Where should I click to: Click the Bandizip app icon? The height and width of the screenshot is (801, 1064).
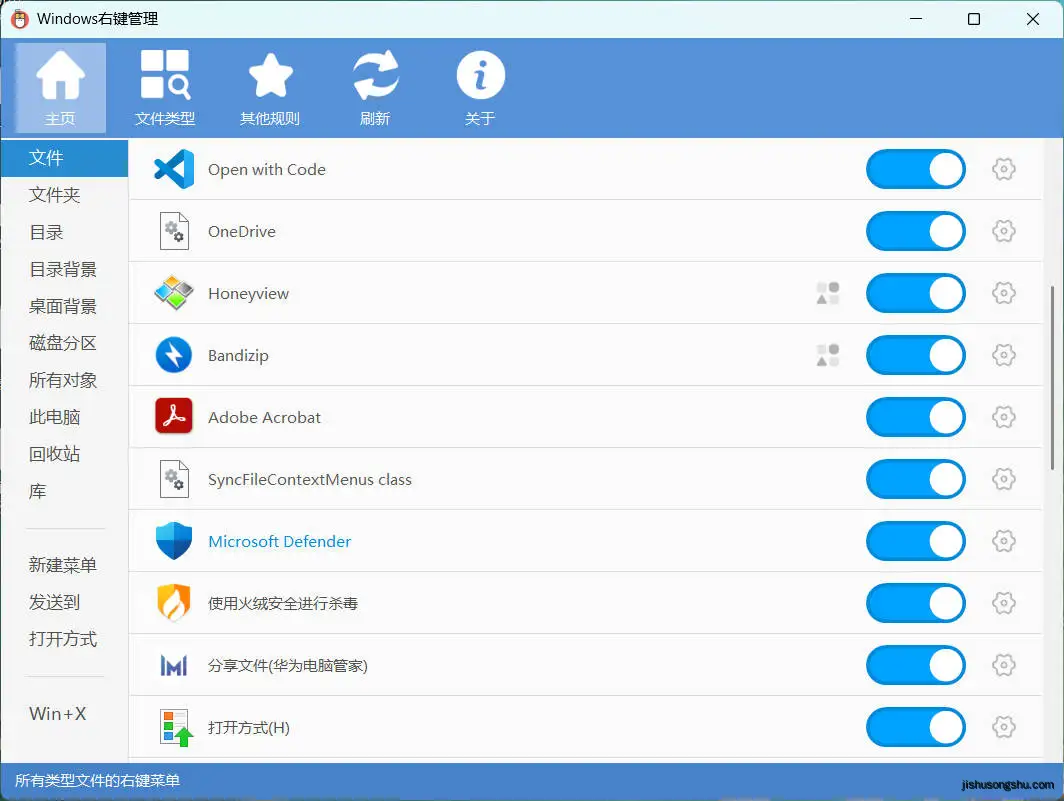[x=174, y=355]
